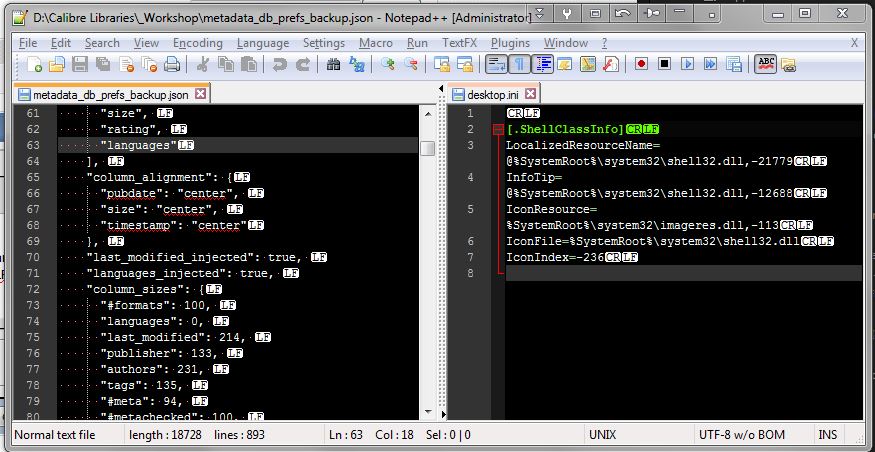Click the synchronize horizontal scrolling icon
This screenshot has width=875, height=452.
pyautogui.click(x=464, y=65)
